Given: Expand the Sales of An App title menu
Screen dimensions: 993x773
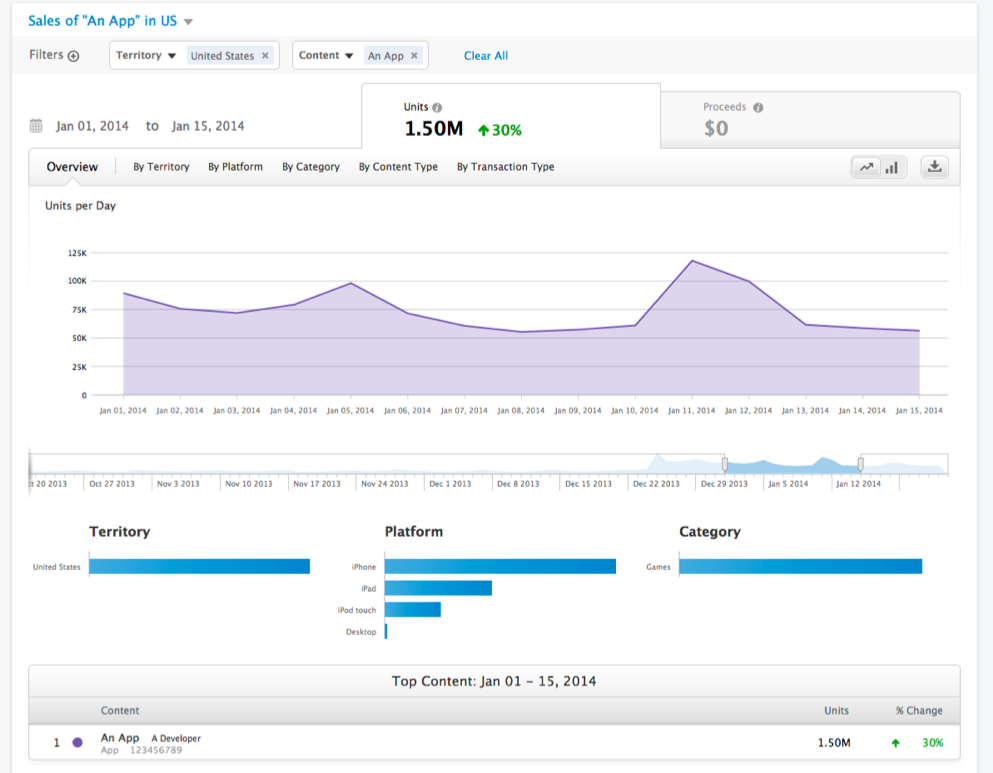Looking at the screenshot, I should 188,22.
